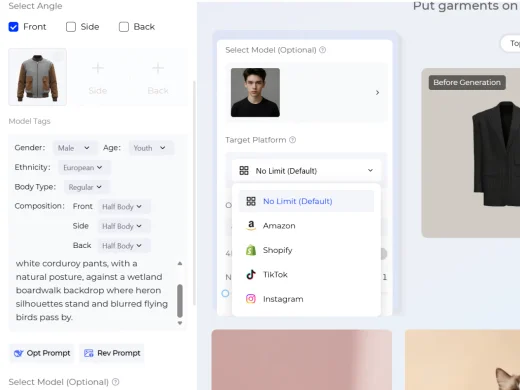Select No Limit (Default) from platform list
520x390 pixels.
(x=306, y=201)
